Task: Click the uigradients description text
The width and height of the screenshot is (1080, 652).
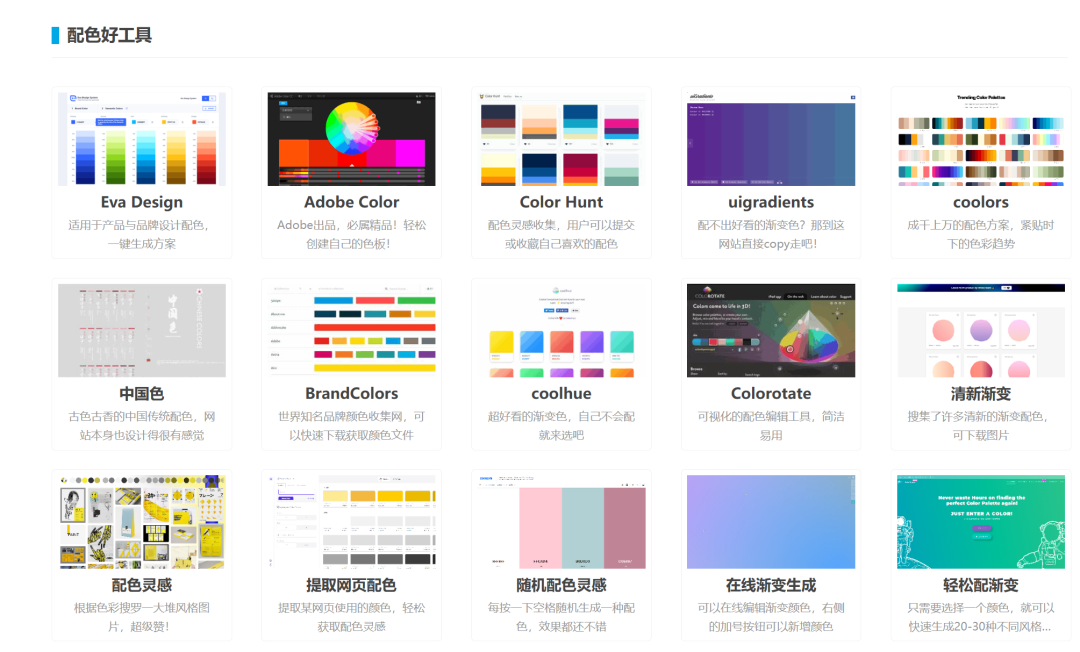Action: (x=771, y=234)
